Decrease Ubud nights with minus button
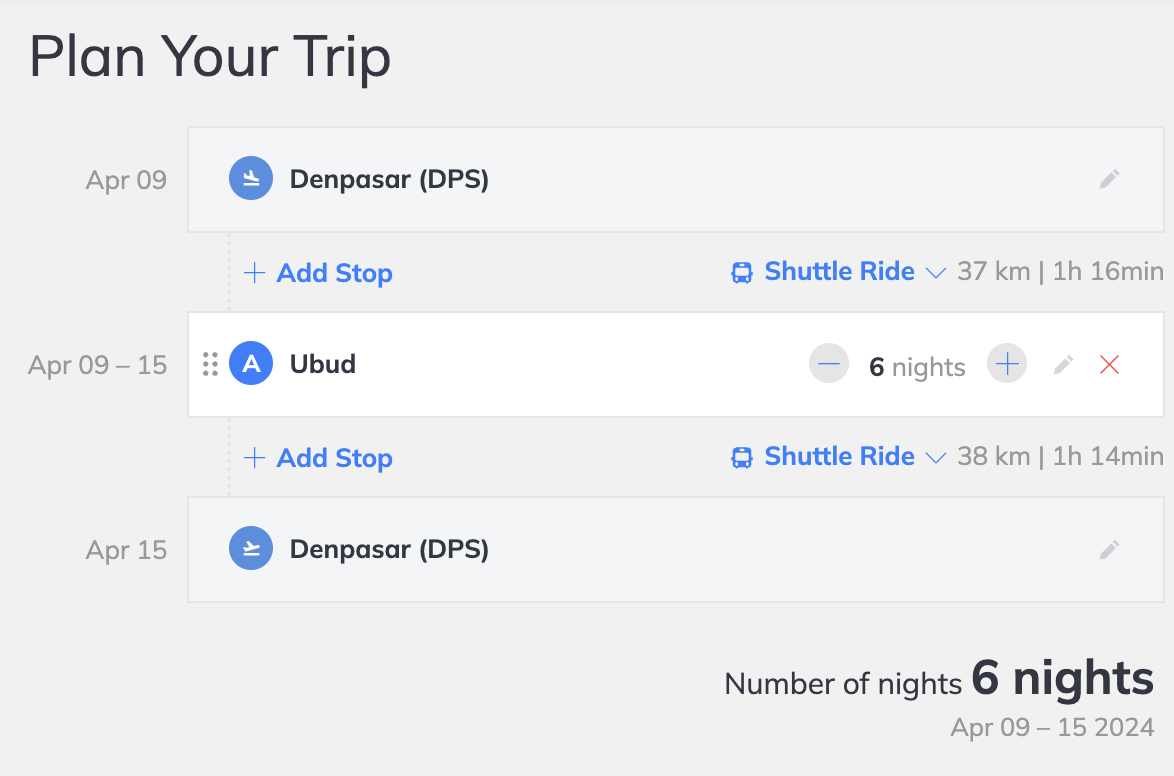The height and width of the screenshot is (776, 1174). click(x=829, y=364)
